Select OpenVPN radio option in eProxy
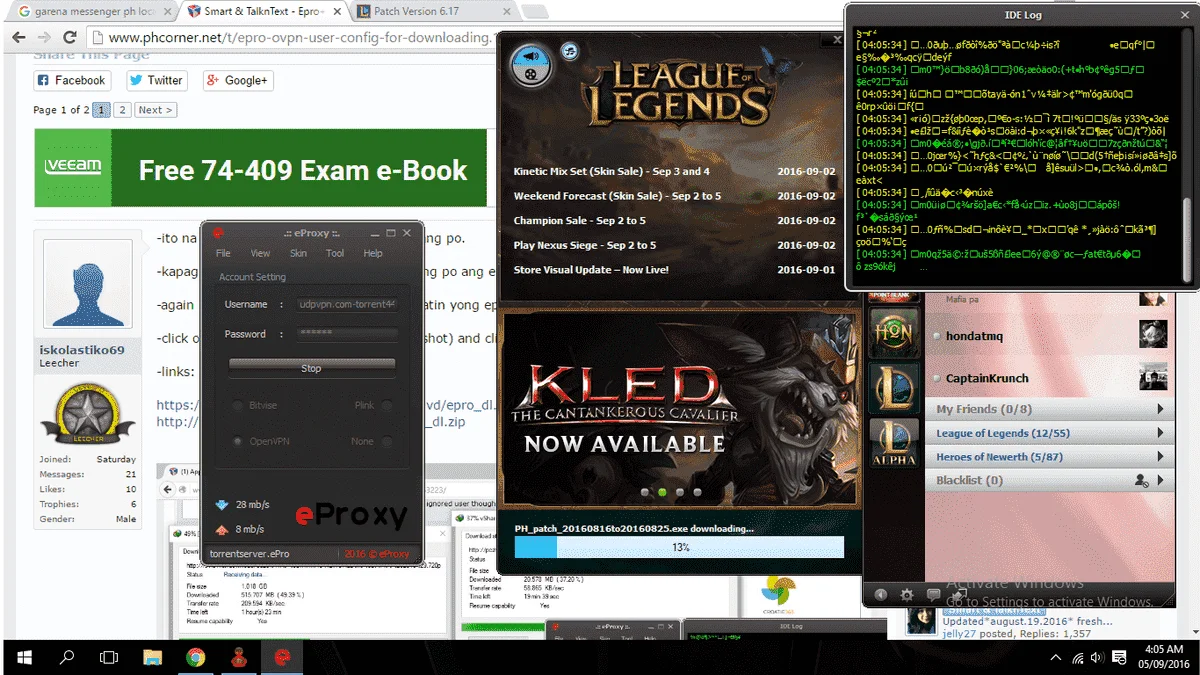1200x675 pixels. [x=238, y=441]
